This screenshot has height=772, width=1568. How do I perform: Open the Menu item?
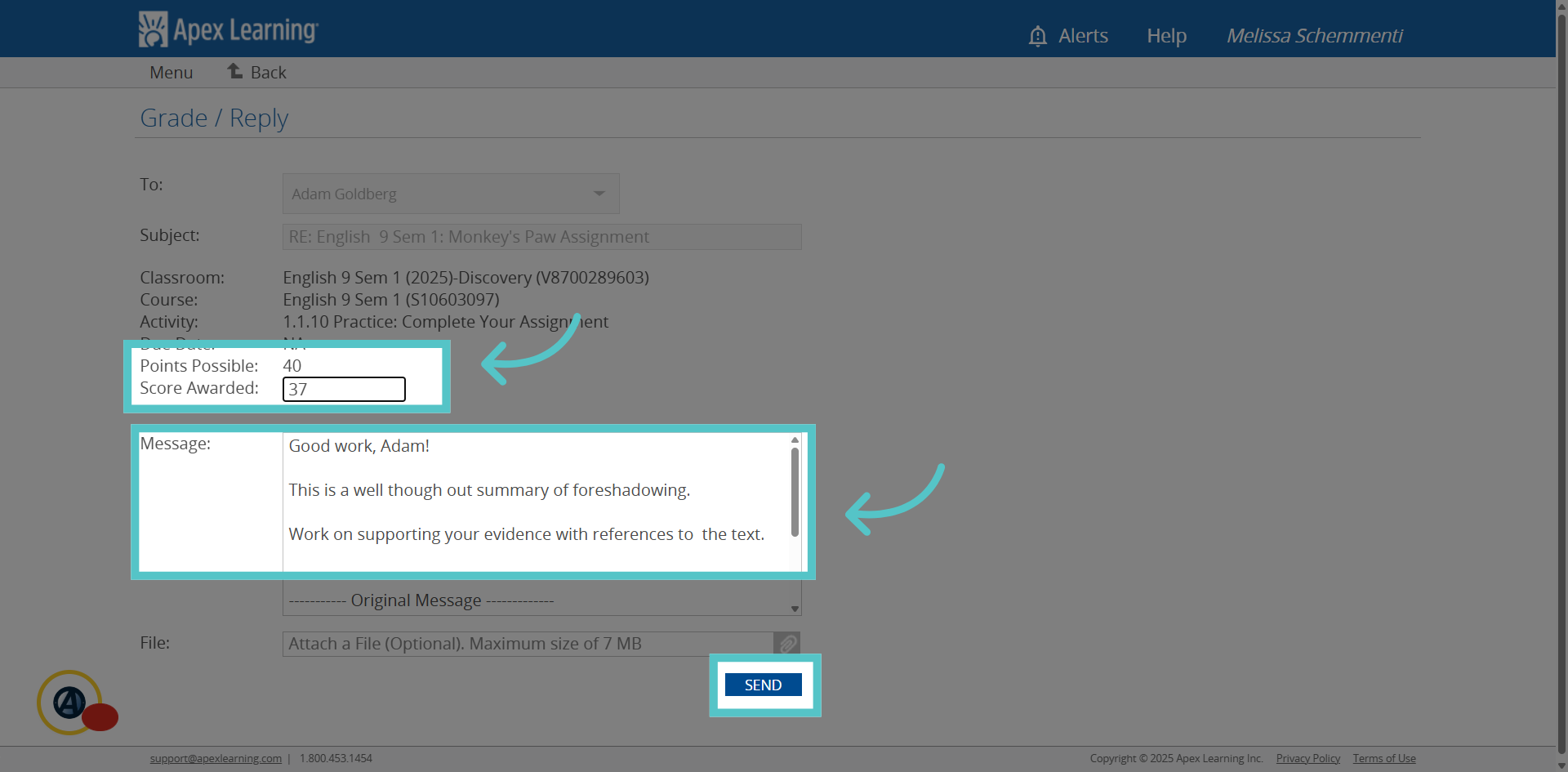click(171, 73)
